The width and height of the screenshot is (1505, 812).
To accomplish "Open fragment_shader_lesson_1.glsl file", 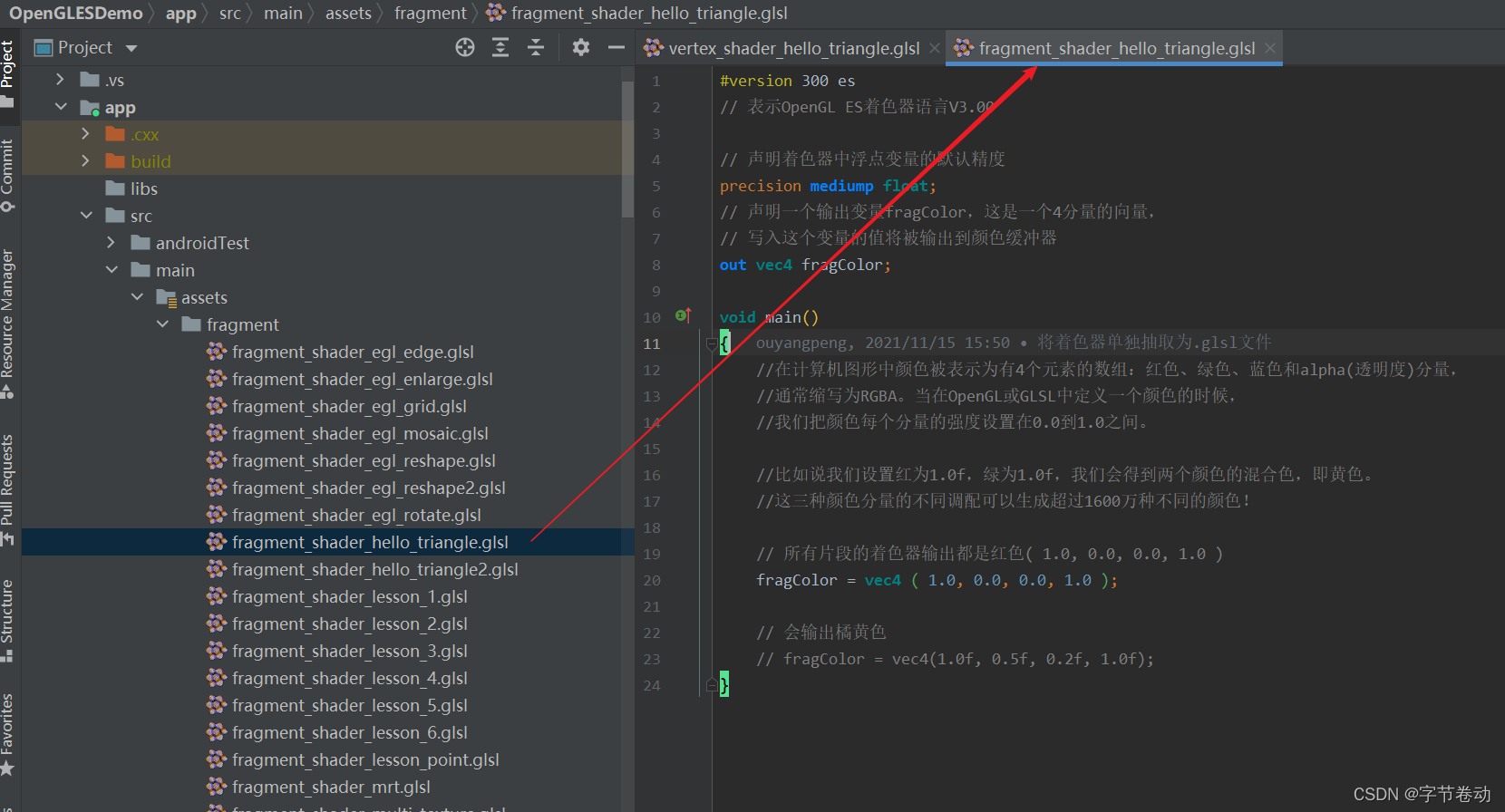I will click(x=350, y=596).
